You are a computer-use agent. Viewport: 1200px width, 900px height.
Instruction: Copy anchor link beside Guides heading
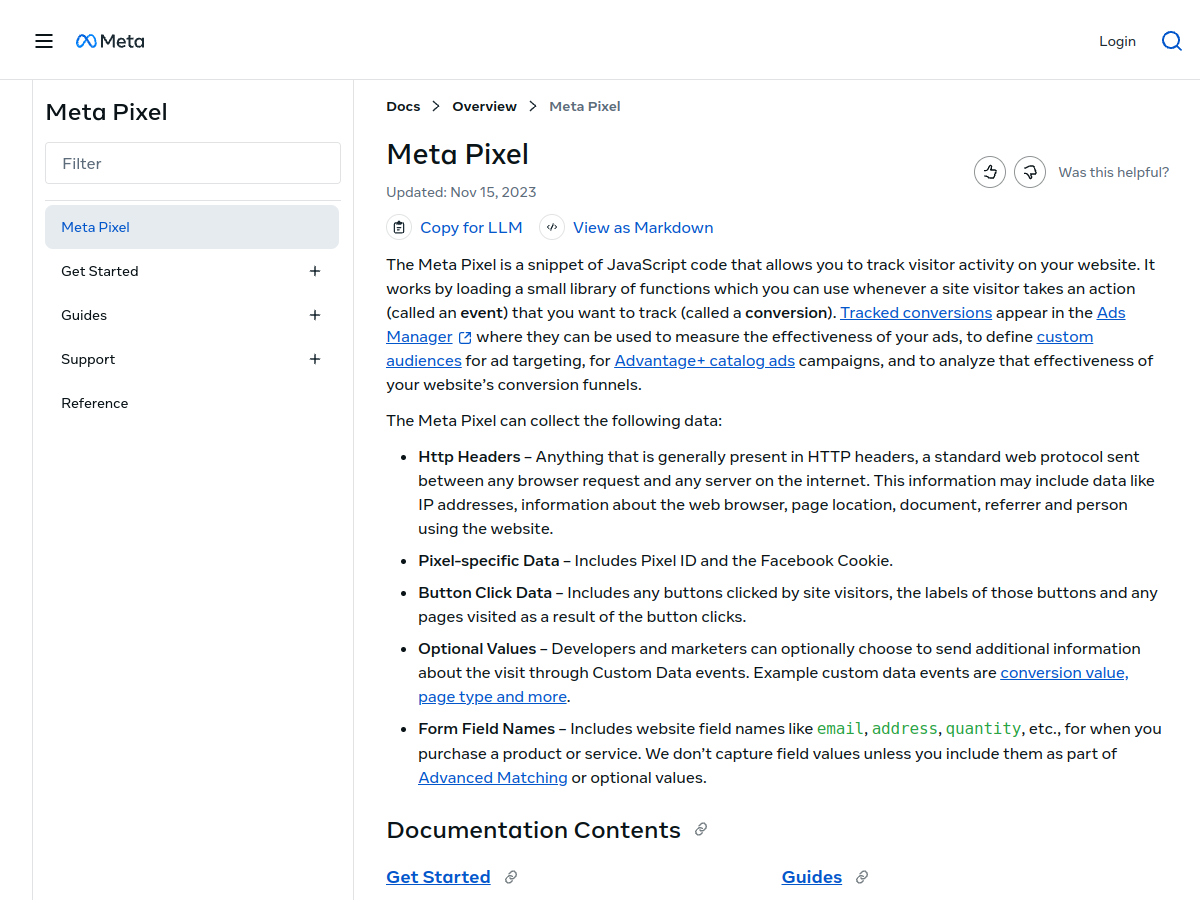click(x=862, y=877)
